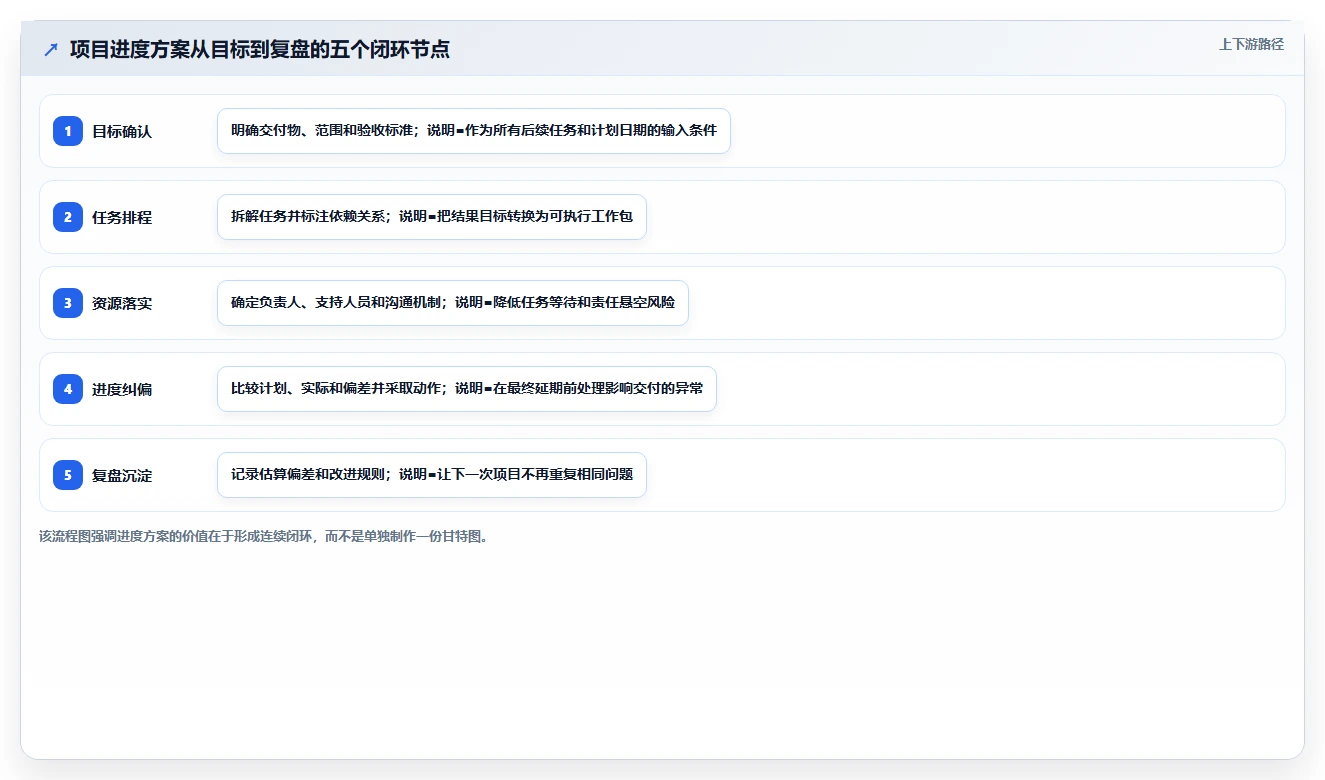The height and width of the screenshot is (780, 1325).
Task: Select the step 1 number badge
Action: click(x=68, y=131)
